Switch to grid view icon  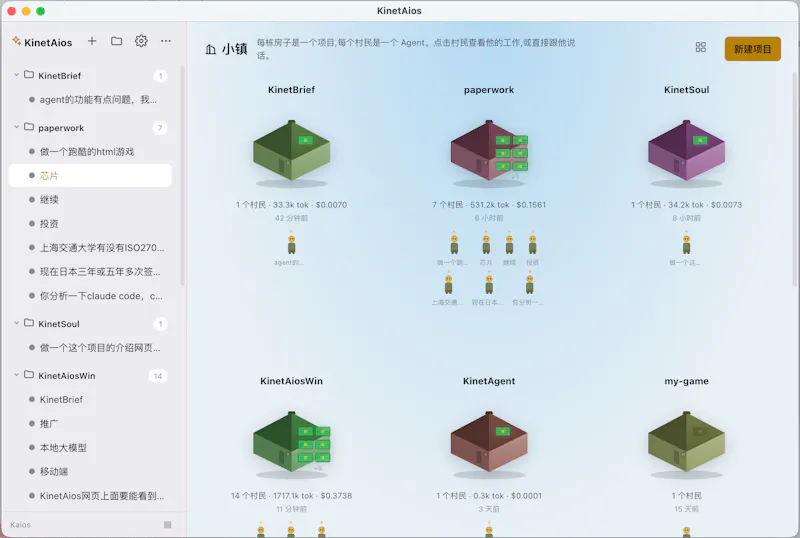[701, 47]
